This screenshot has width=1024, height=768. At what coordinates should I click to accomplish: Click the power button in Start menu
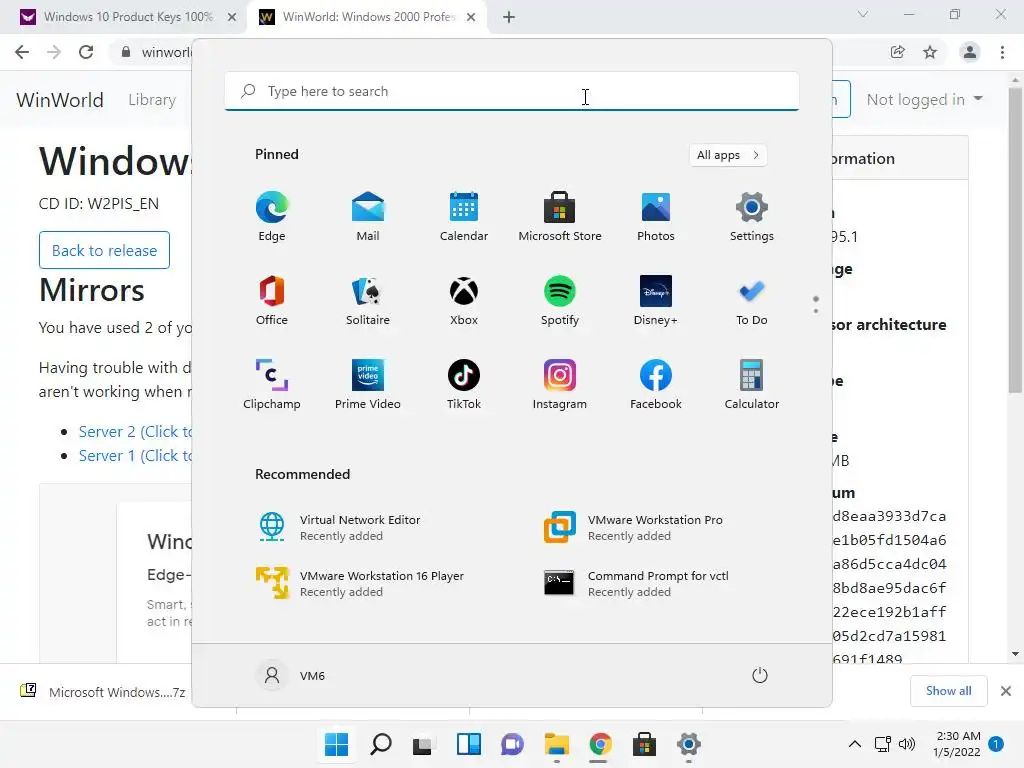click(760, 675)
